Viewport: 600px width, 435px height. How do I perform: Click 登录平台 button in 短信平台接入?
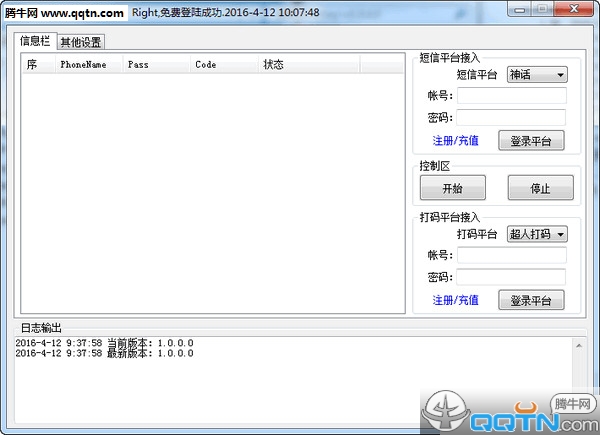[x=531, y=141]
